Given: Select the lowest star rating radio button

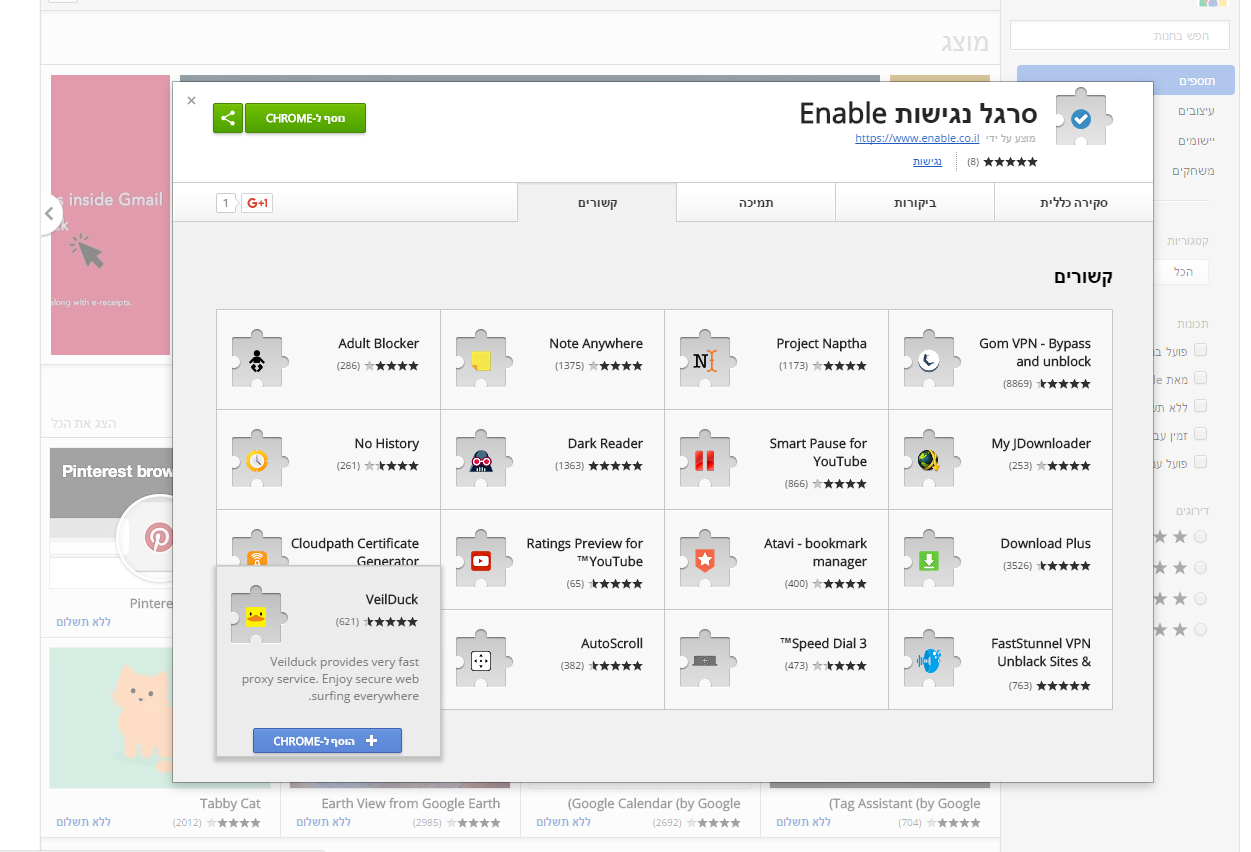Looking at the screenshot, I should pos(1200,630).
